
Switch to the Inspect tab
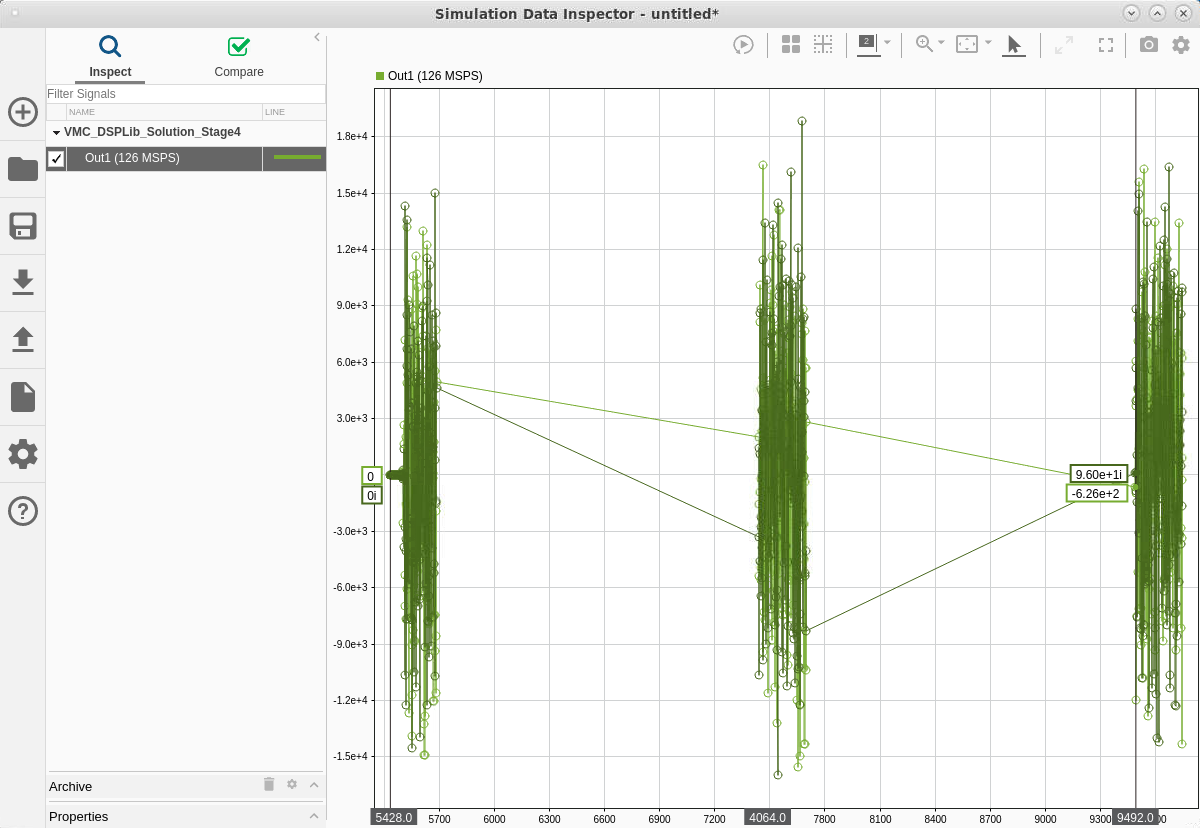pyautogui.click(x=110, y=58)
